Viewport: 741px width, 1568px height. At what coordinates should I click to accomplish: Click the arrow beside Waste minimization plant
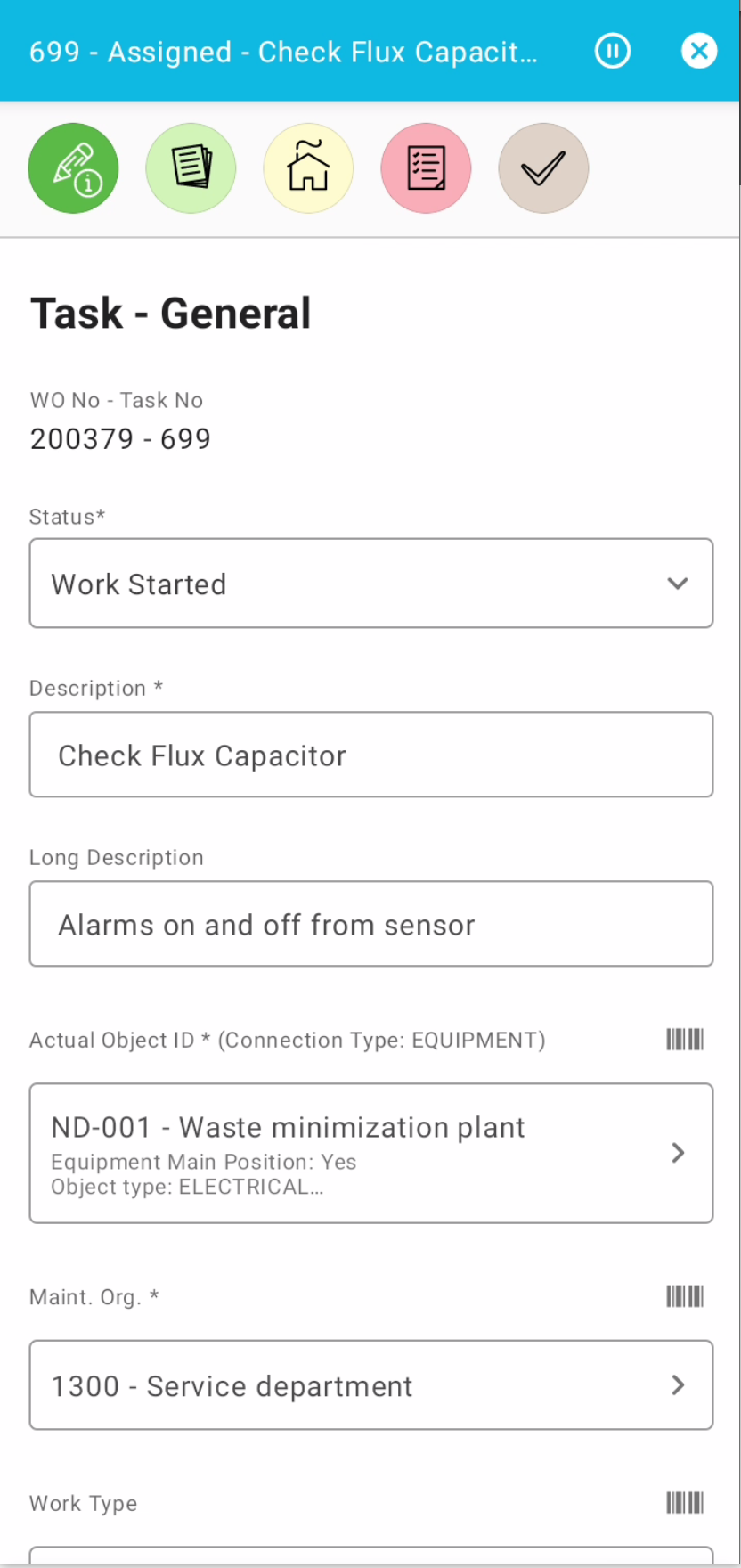[678, 1153]
